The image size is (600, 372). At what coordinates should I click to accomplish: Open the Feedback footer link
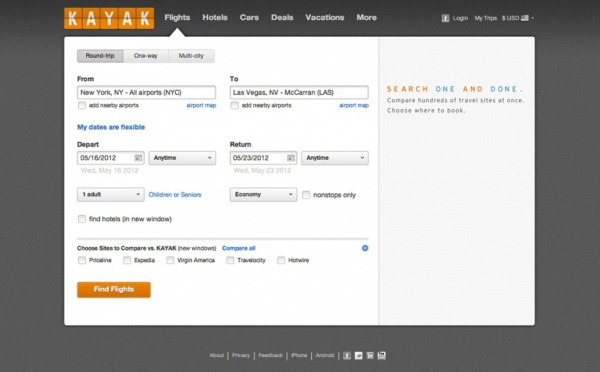(x=271, y=355)
